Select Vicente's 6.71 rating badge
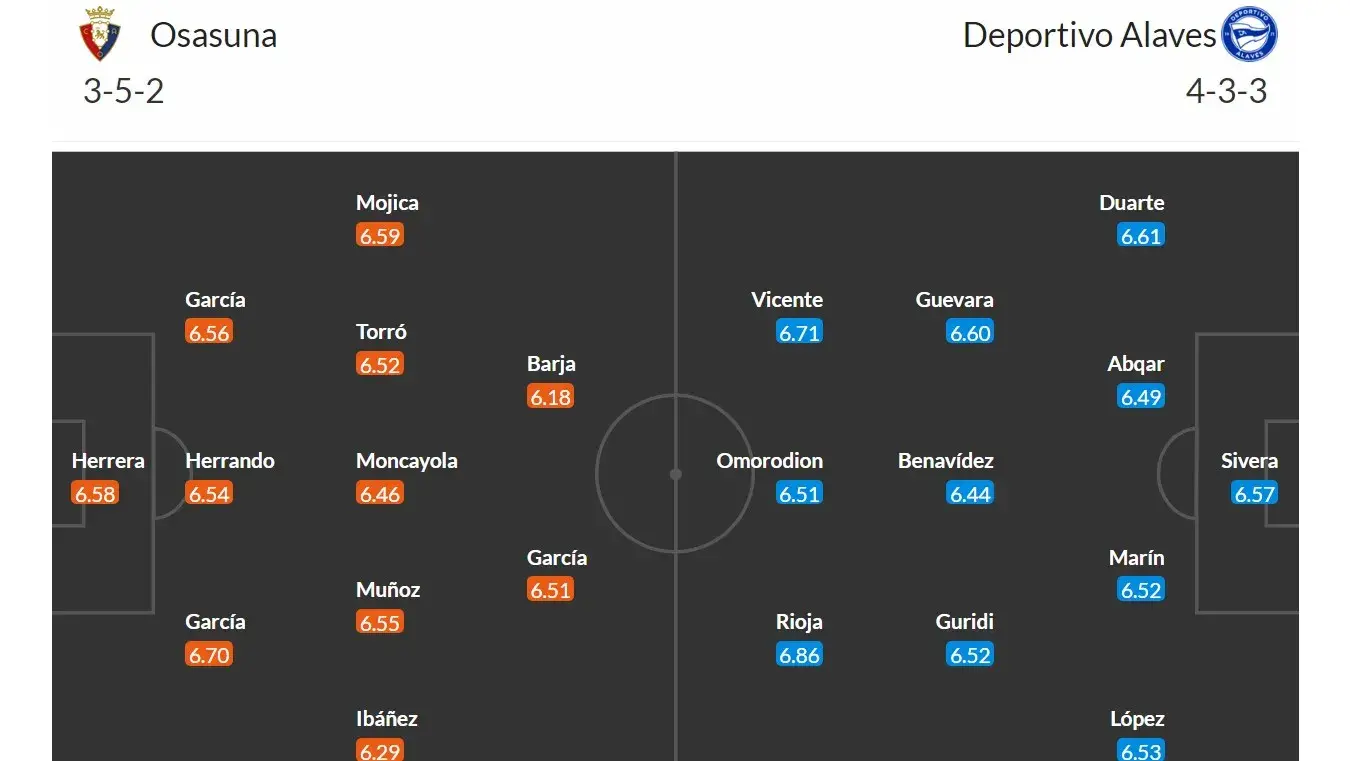Viewport: 1350px width, 761px height. tap(799, 333)
